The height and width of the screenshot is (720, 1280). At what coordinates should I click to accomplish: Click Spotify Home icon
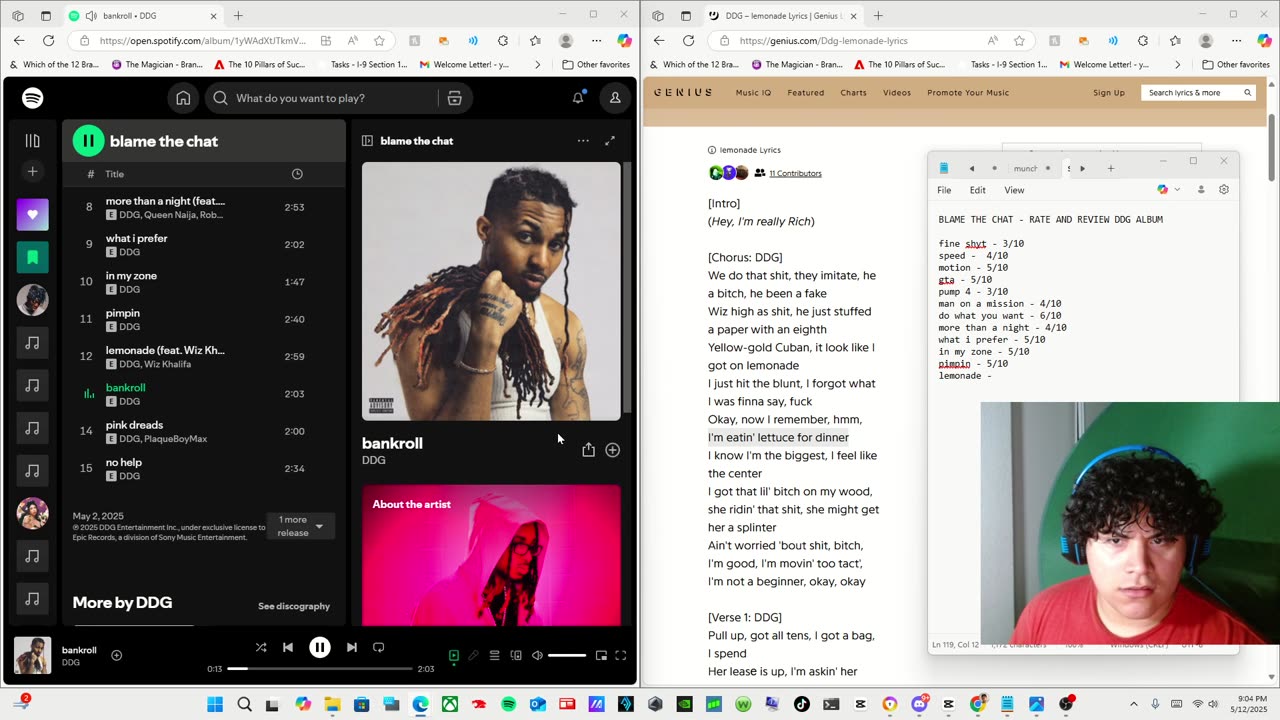[x=183, y=98]
